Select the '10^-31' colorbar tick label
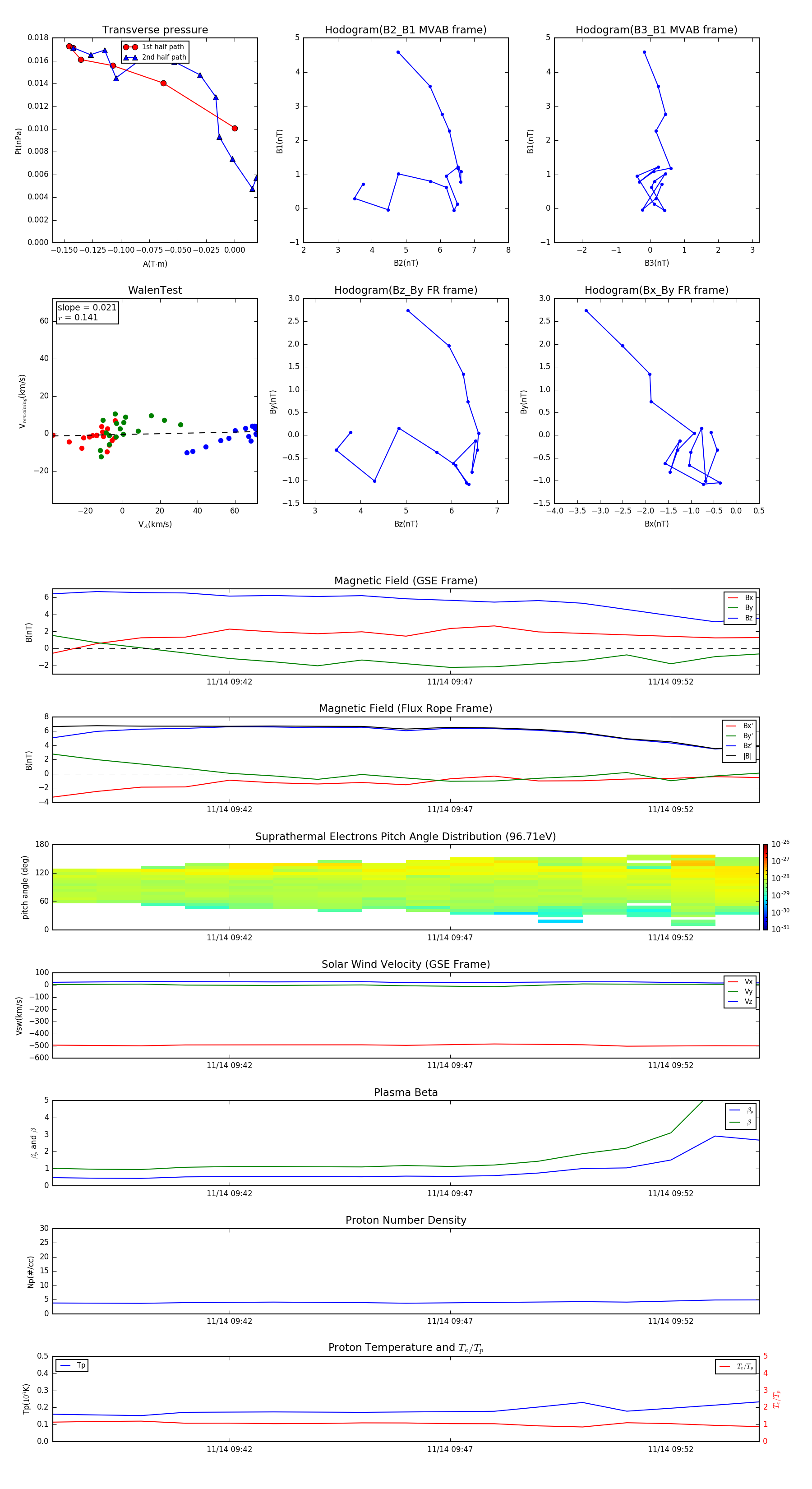 [780, 929]
